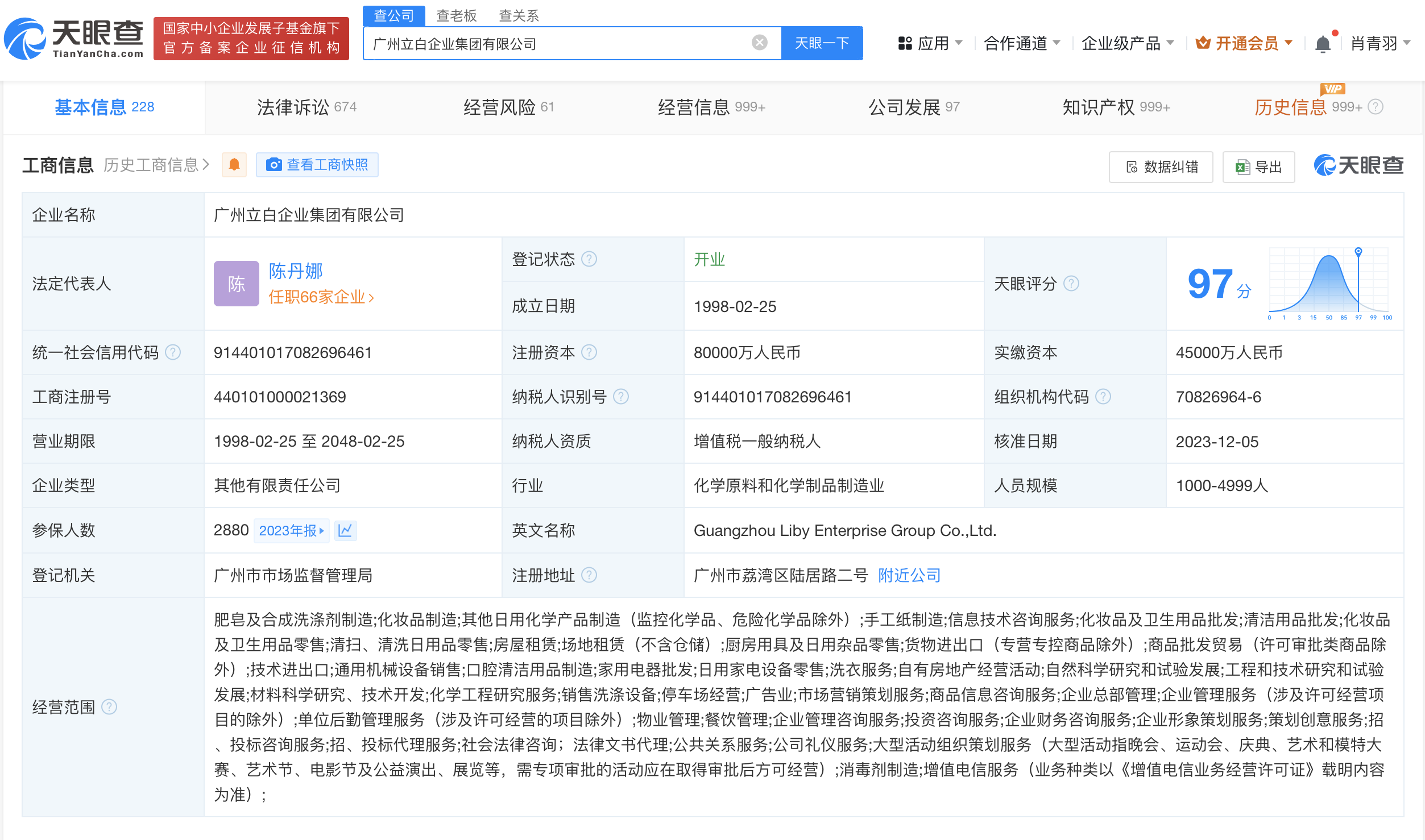This screenshot has width=1425, height=840.
Task: 点击工商信息旁的订阅铃铛图标
Action: pos(234,165)
